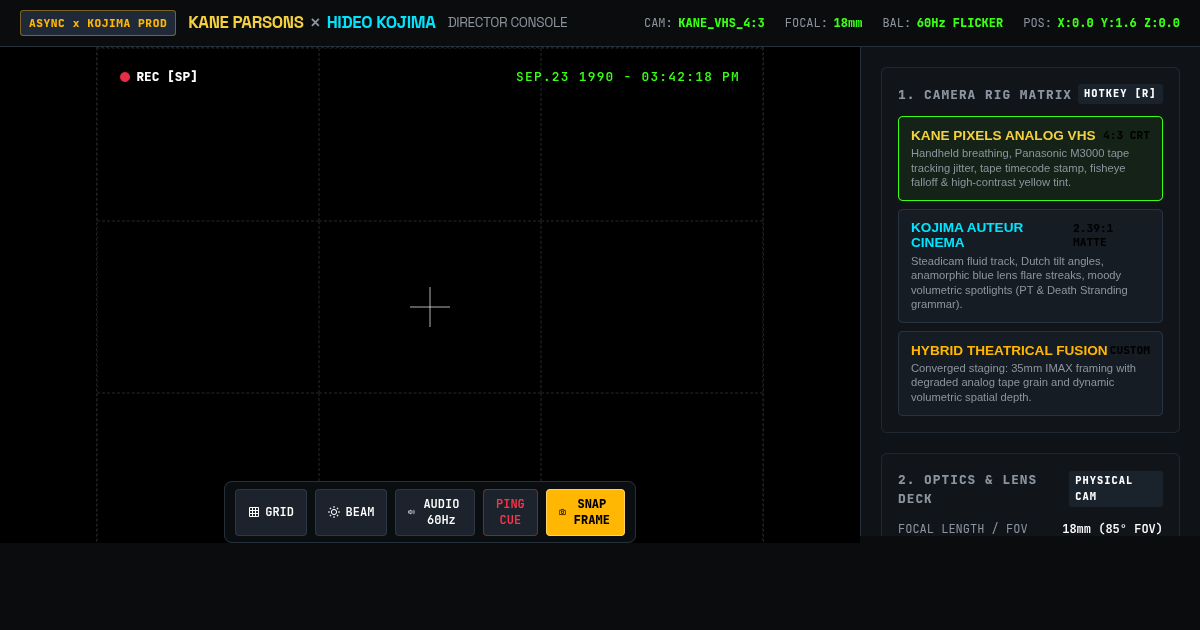Click the 18mm (85° FOV) value

point(1112,529)
